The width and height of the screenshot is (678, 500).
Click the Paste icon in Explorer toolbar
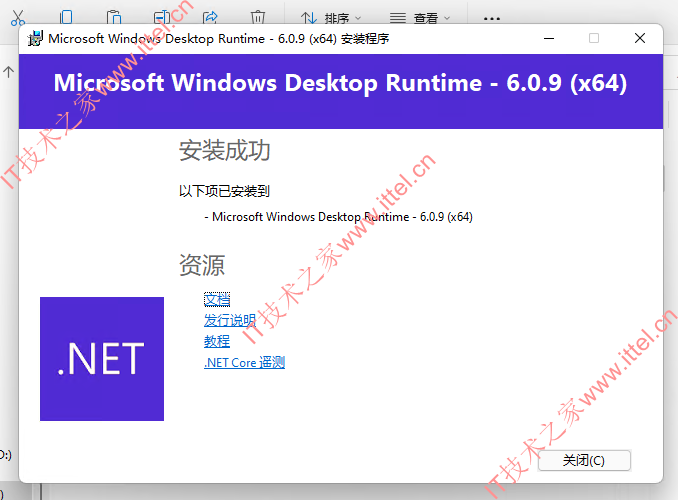coord(114,17)
